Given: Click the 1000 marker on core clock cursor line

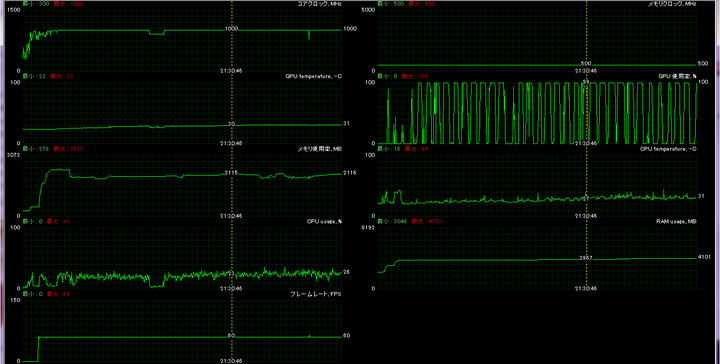Looking at the screenshot, I should coord(231,28).
